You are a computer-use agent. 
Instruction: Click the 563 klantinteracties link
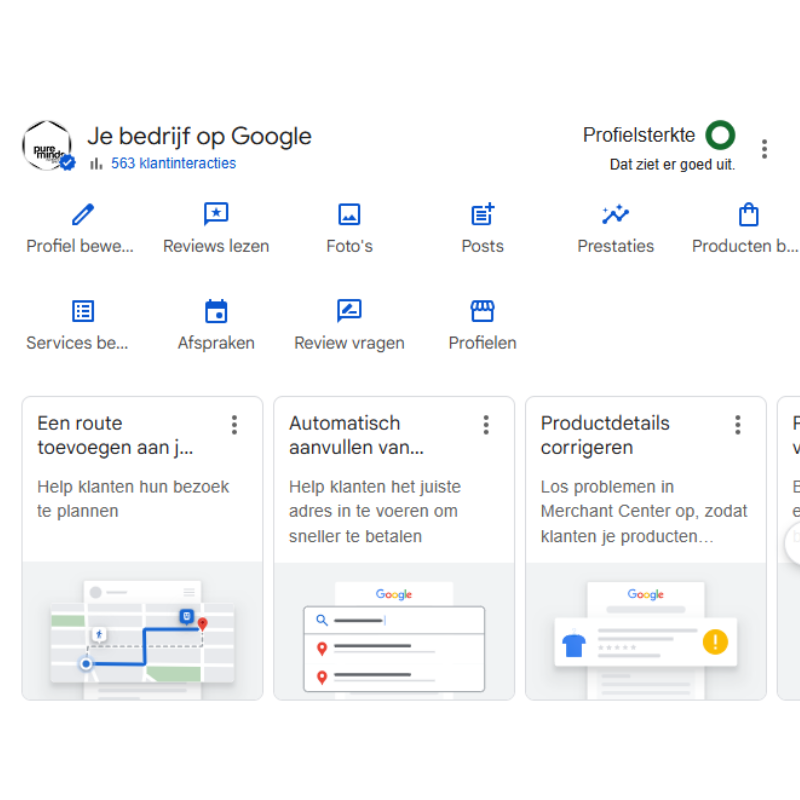173,164
